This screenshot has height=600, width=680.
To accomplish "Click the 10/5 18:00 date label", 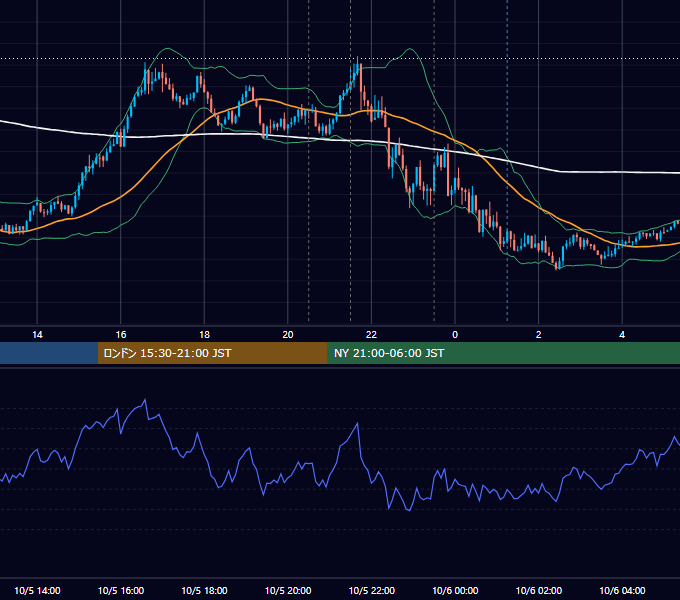I will click(x=204, y=590).
